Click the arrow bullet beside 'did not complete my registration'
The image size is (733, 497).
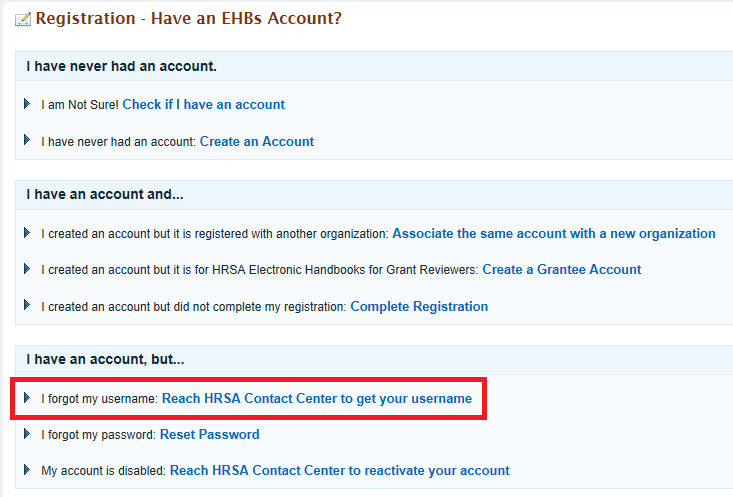27,305
